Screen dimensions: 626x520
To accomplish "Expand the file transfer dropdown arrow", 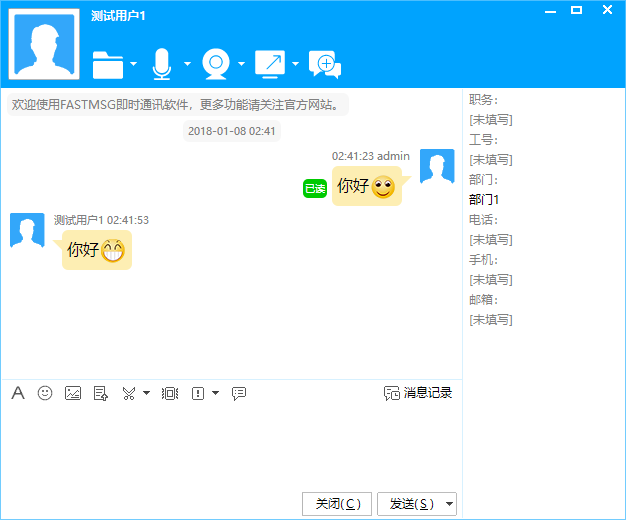I will [134, 64].
